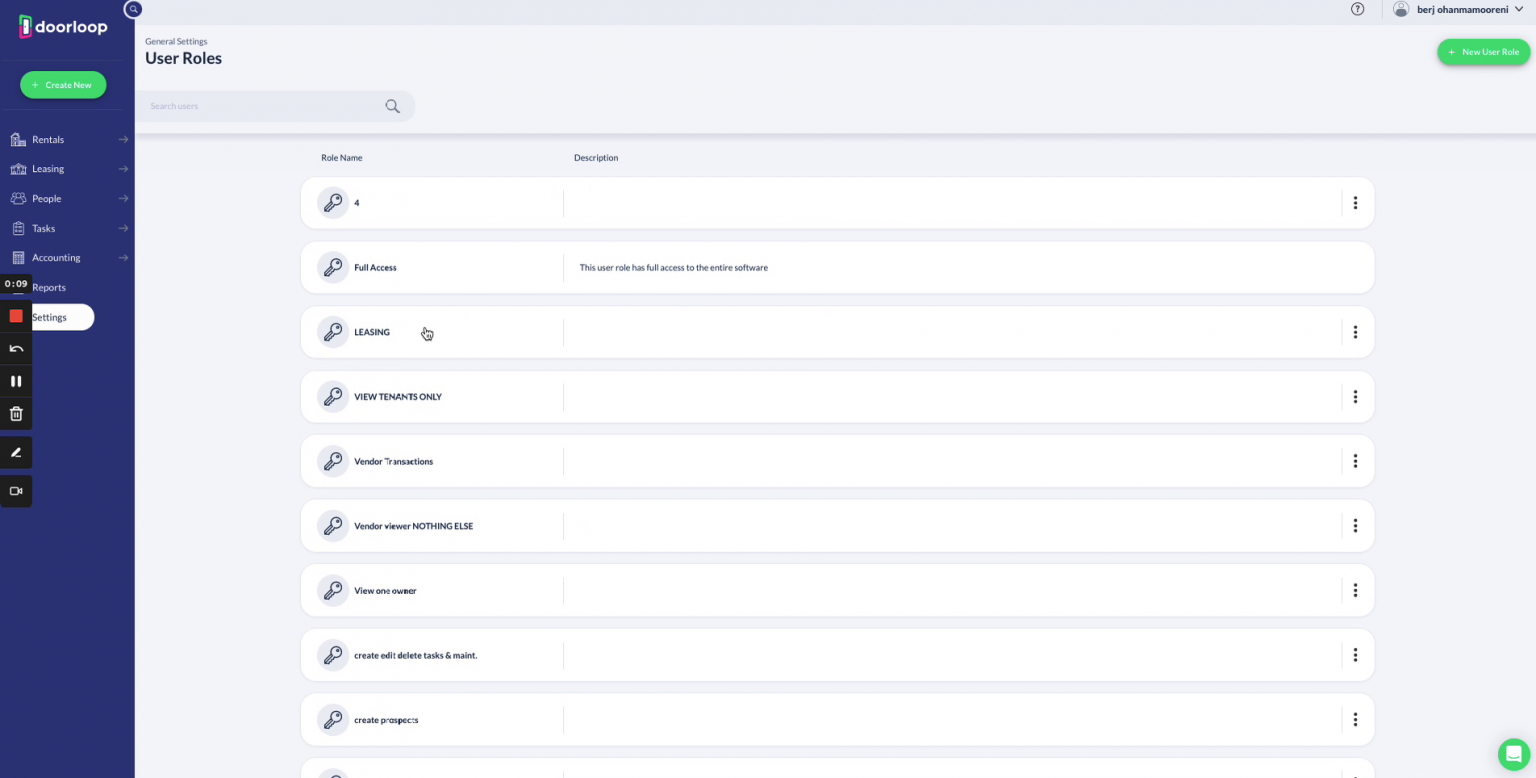Open three-dot menu for LEASING role
The height and width of the screenshot is (778, 1536).
coord(1355,332)
